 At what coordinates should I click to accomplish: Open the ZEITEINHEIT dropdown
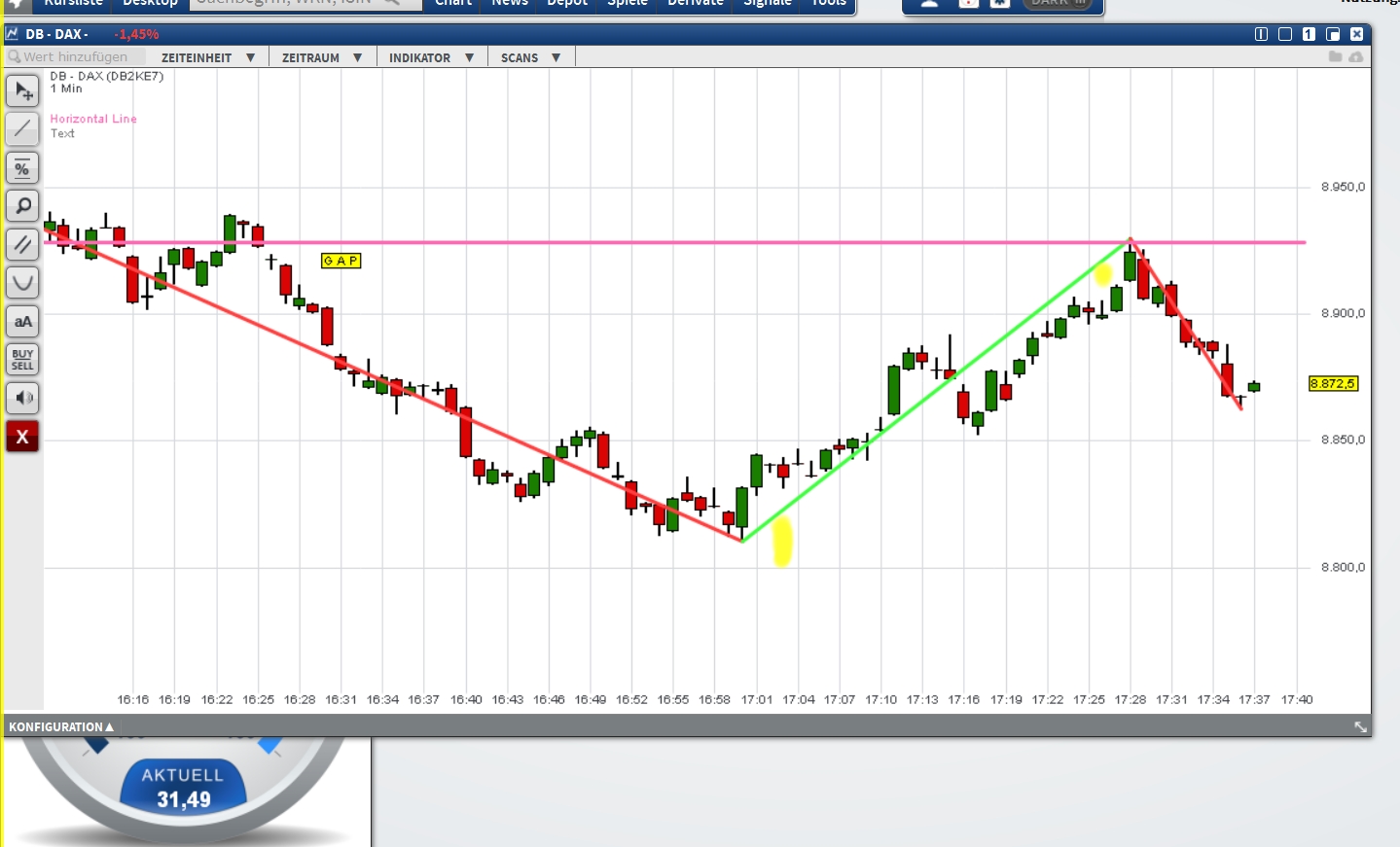[208, 56]
